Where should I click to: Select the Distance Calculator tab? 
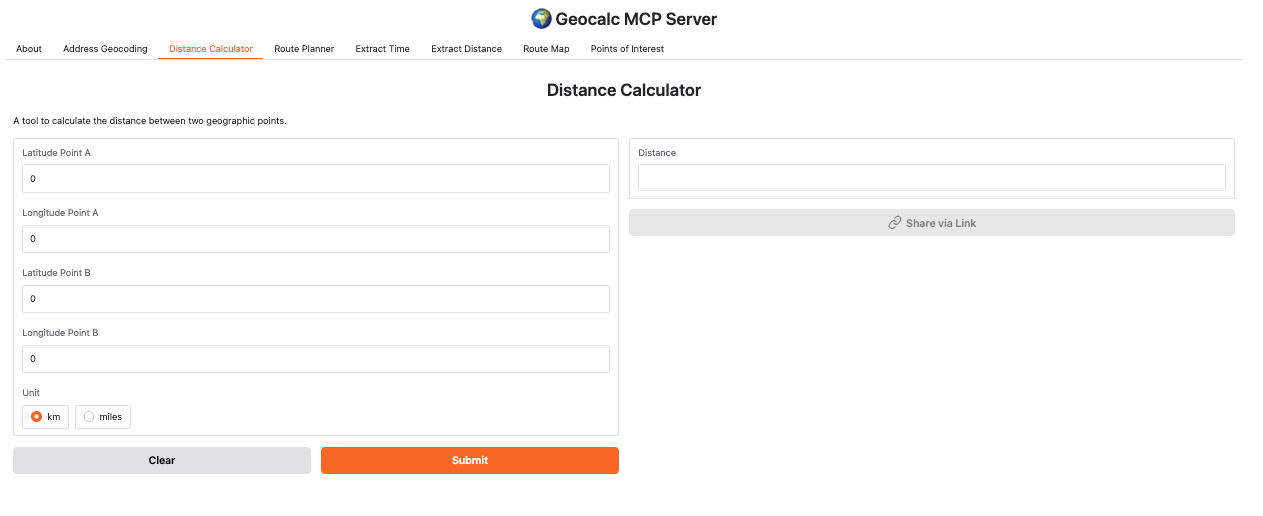(x=210, y=49)
